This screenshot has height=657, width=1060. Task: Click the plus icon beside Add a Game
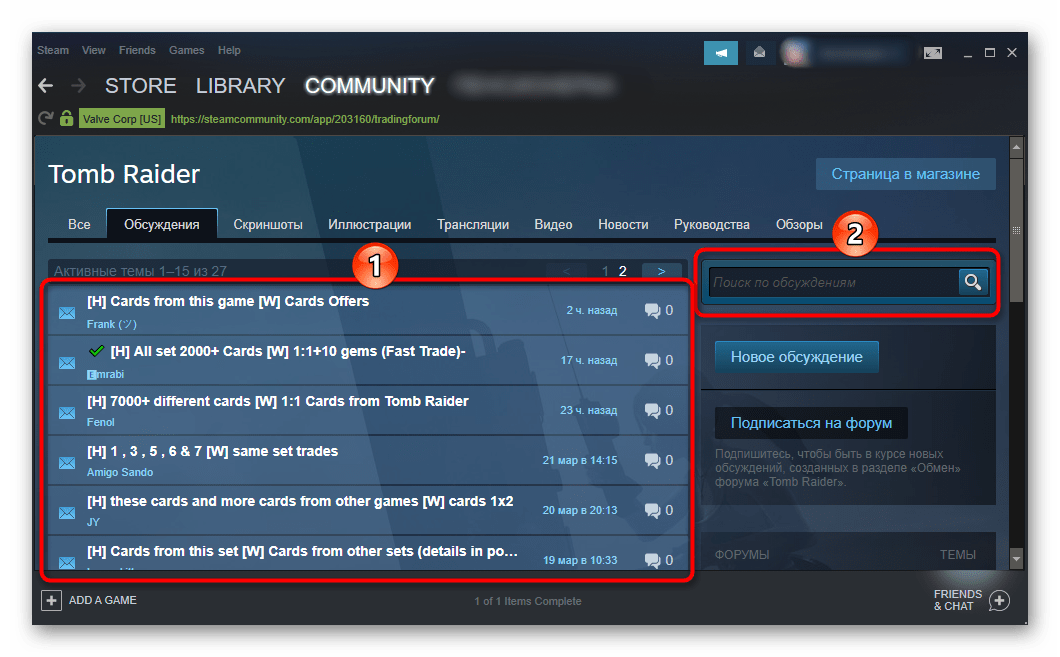51,600
